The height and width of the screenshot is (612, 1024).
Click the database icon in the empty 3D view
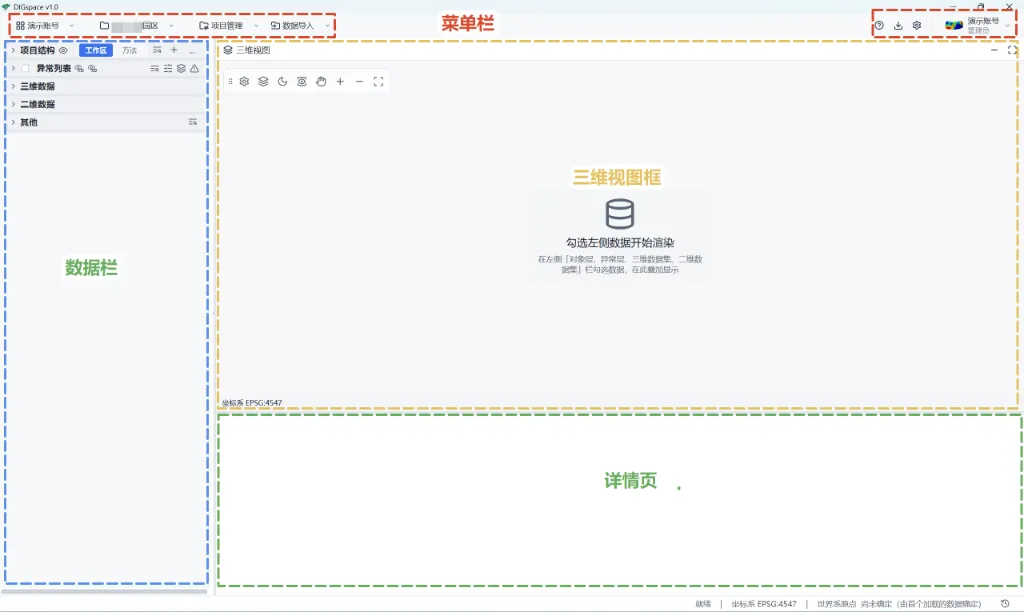[620, 214]
